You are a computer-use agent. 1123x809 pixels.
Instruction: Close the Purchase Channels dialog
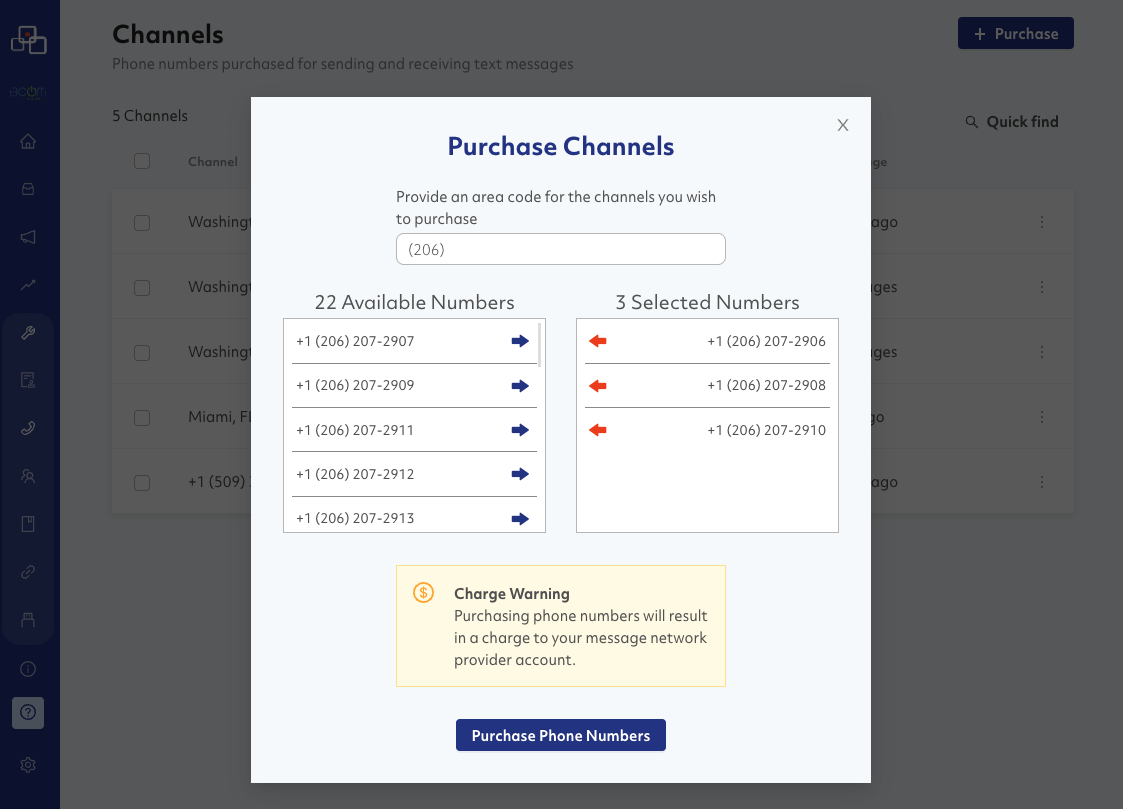[843, 125]
